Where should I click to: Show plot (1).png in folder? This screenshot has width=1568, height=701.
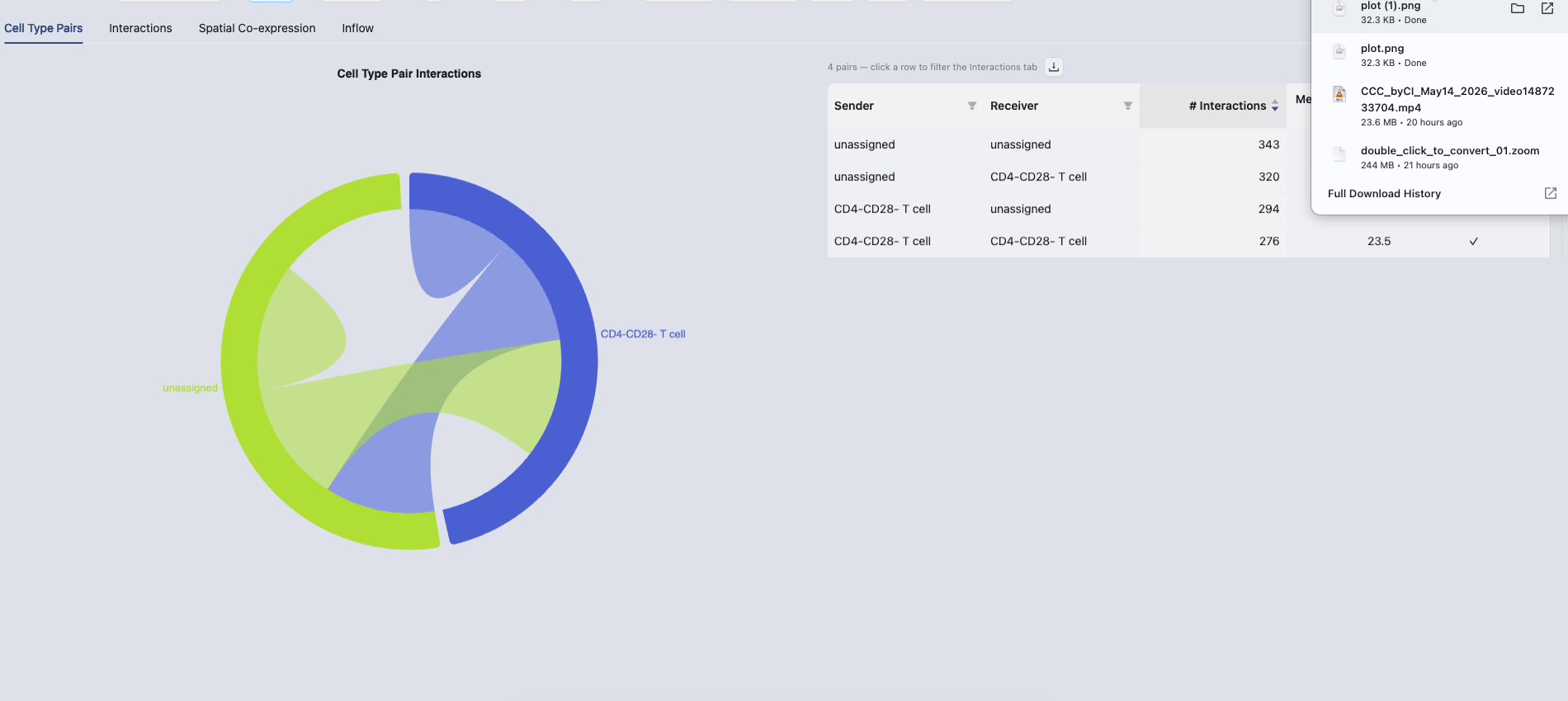1518,8
